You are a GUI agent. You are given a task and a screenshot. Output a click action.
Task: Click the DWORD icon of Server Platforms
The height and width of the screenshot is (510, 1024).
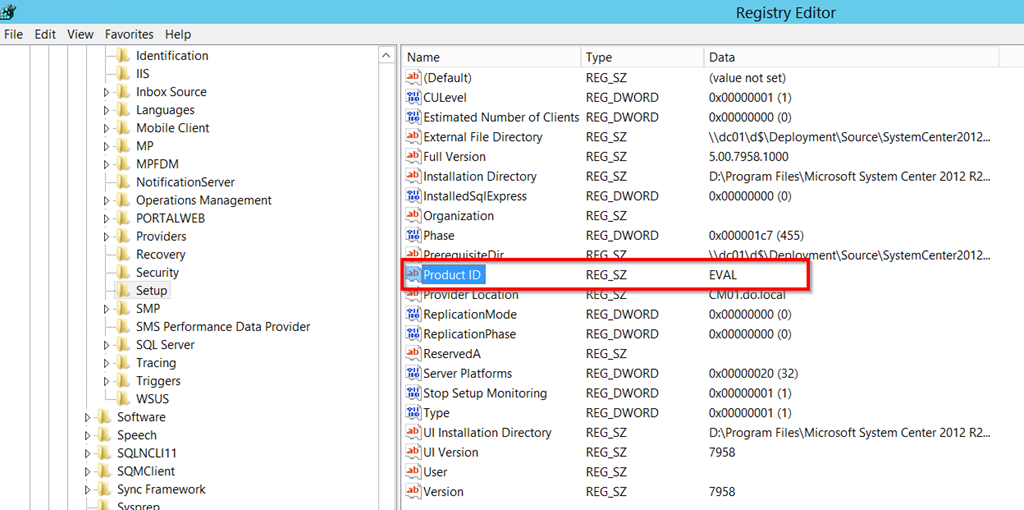click(413, 374)
